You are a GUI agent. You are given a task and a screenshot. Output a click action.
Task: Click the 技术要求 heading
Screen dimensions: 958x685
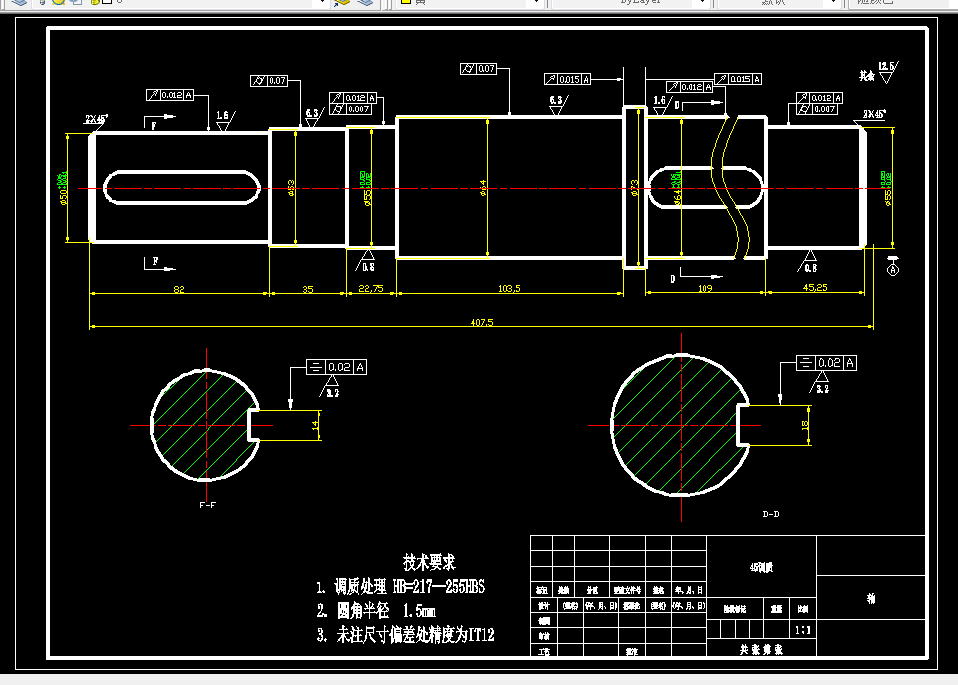(429, 562)
